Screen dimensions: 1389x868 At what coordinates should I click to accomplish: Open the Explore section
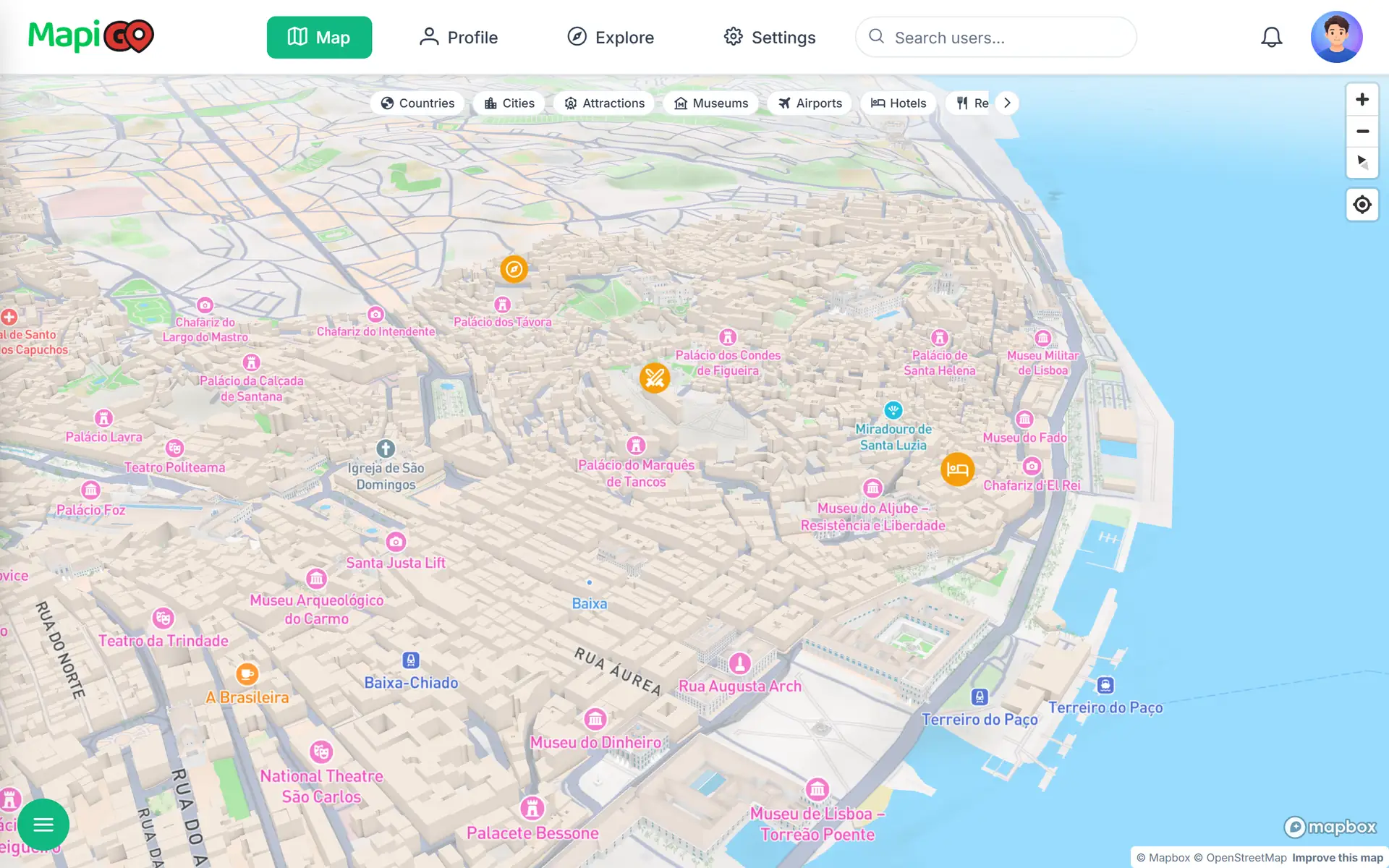click(x=611, y=37)
